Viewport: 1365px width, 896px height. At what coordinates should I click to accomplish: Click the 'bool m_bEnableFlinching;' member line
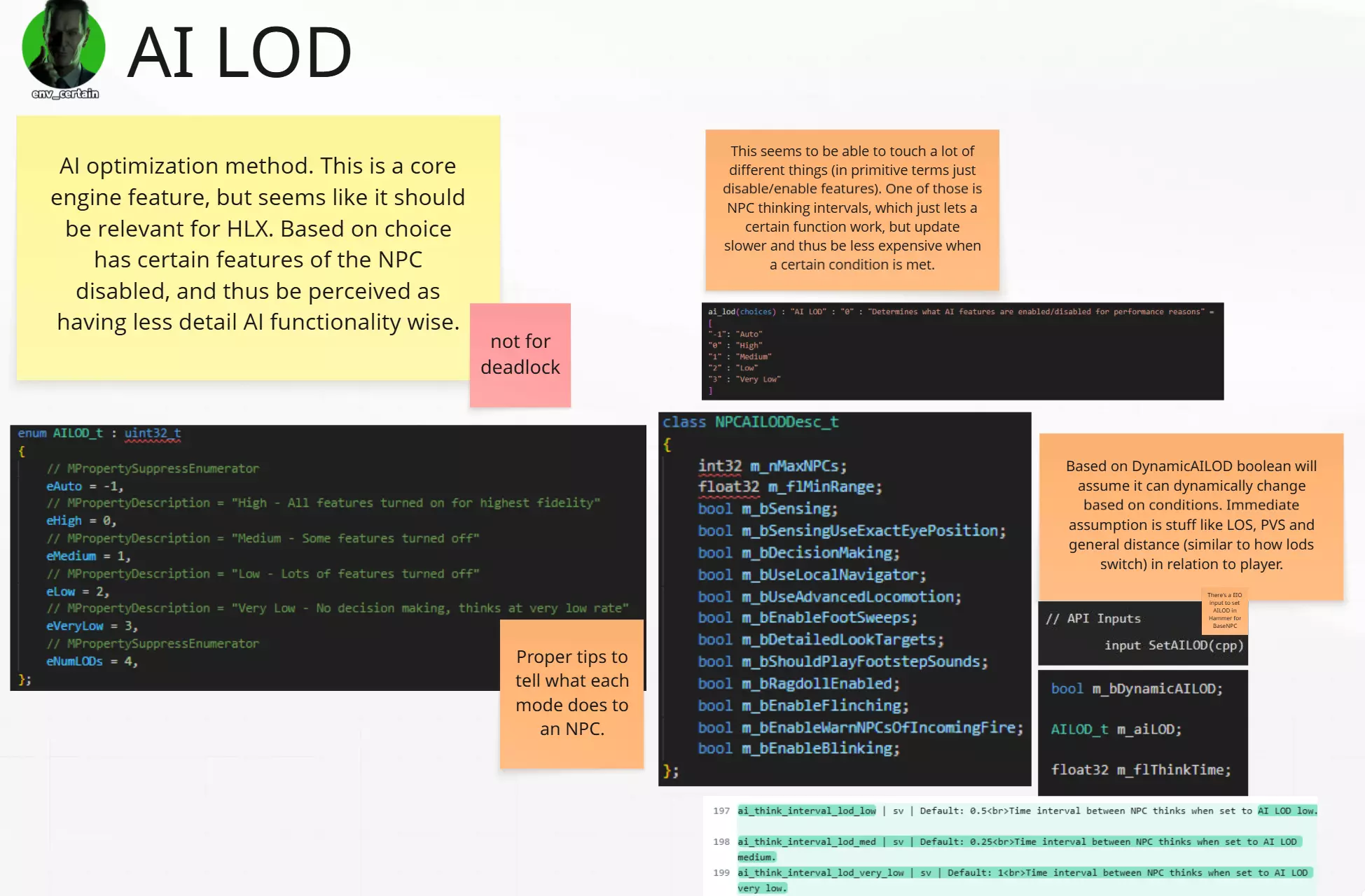[803, 706]
